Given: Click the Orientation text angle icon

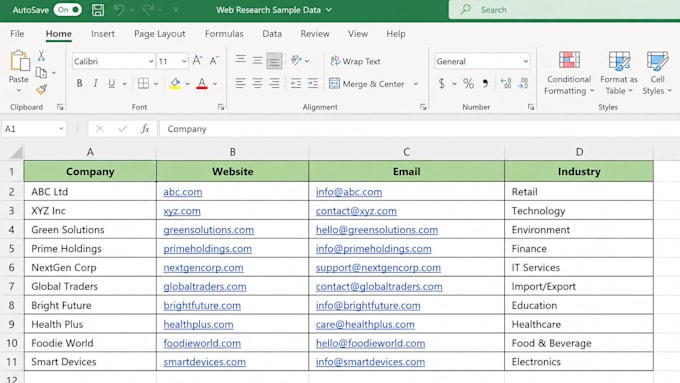Looking at the screenshot, I should 296,60.
